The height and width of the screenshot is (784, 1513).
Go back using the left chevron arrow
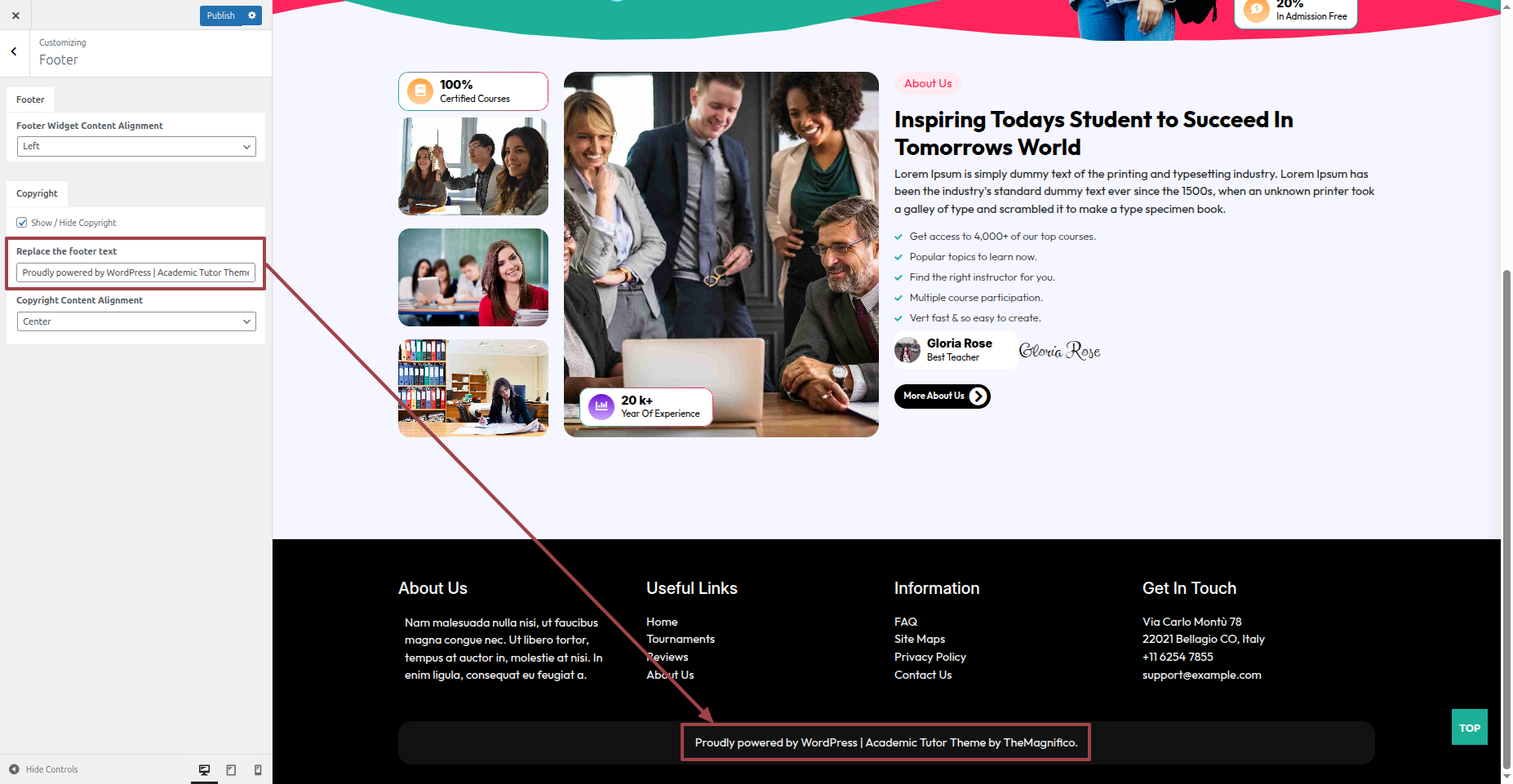click(14, 51)
